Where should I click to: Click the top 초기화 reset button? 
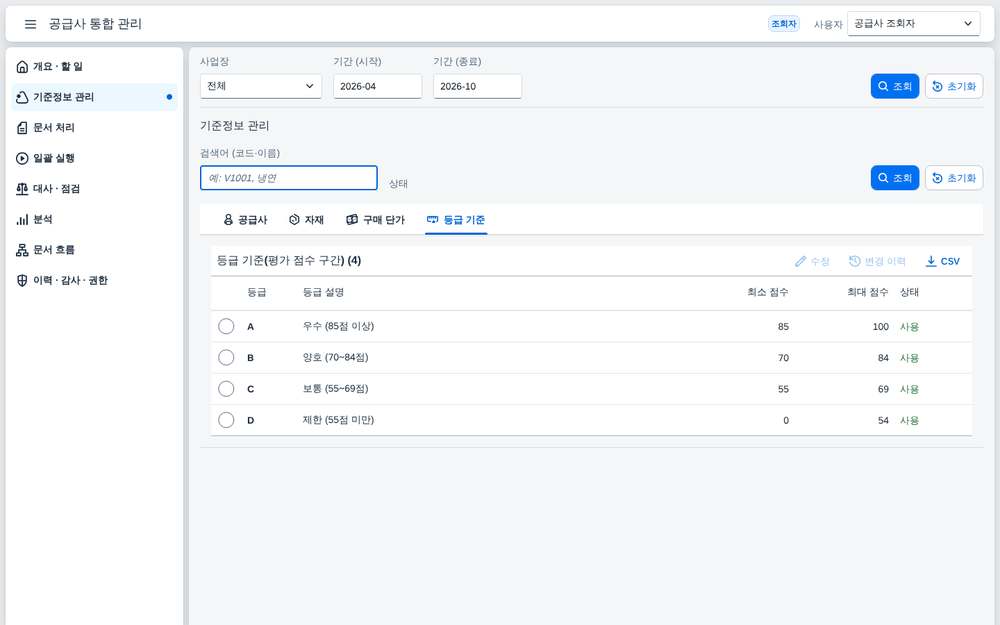pos(954,86)
